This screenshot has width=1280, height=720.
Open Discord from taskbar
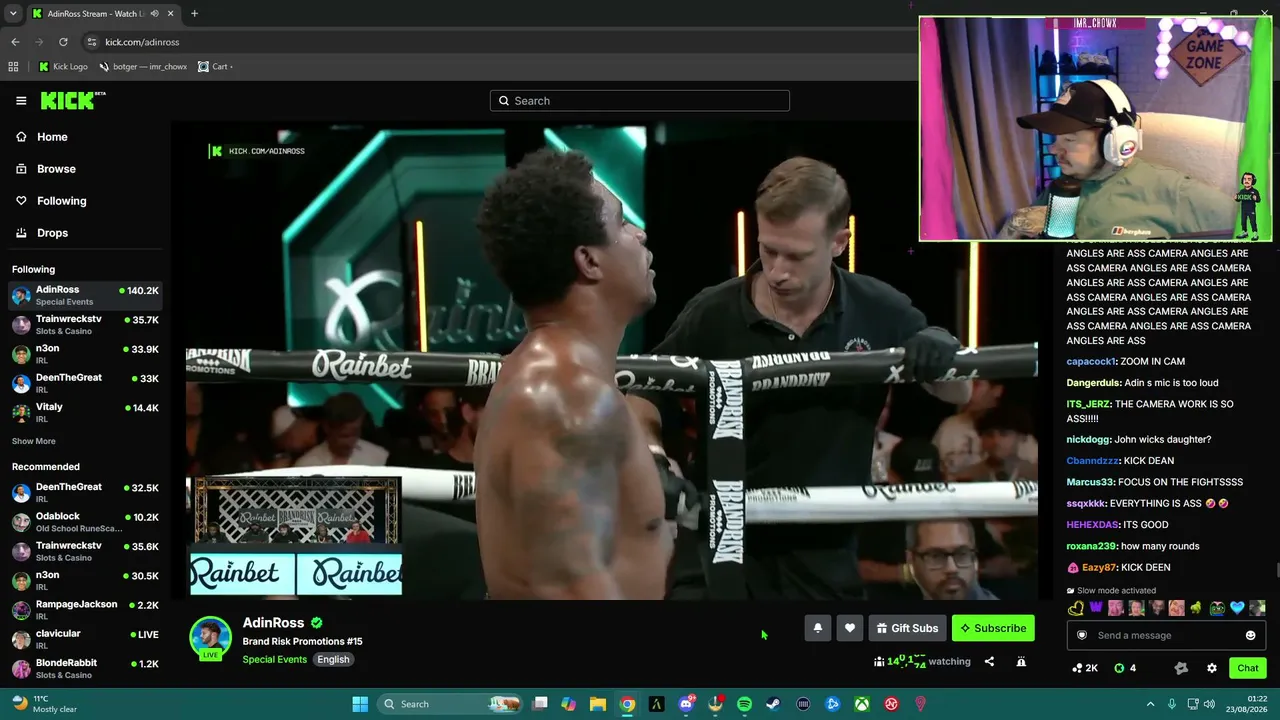686,704
